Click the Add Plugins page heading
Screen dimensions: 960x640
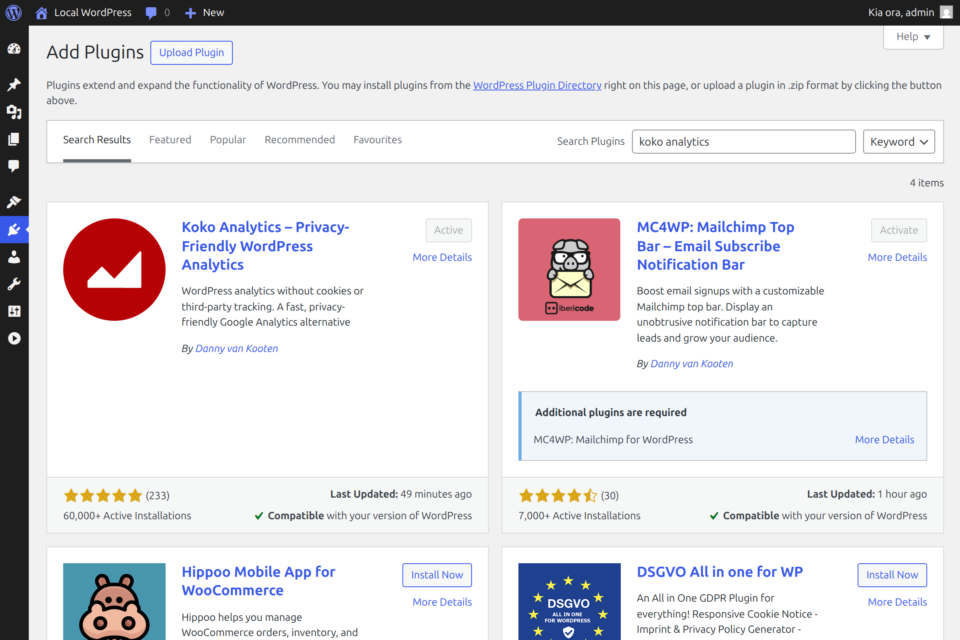pos(95,52)
